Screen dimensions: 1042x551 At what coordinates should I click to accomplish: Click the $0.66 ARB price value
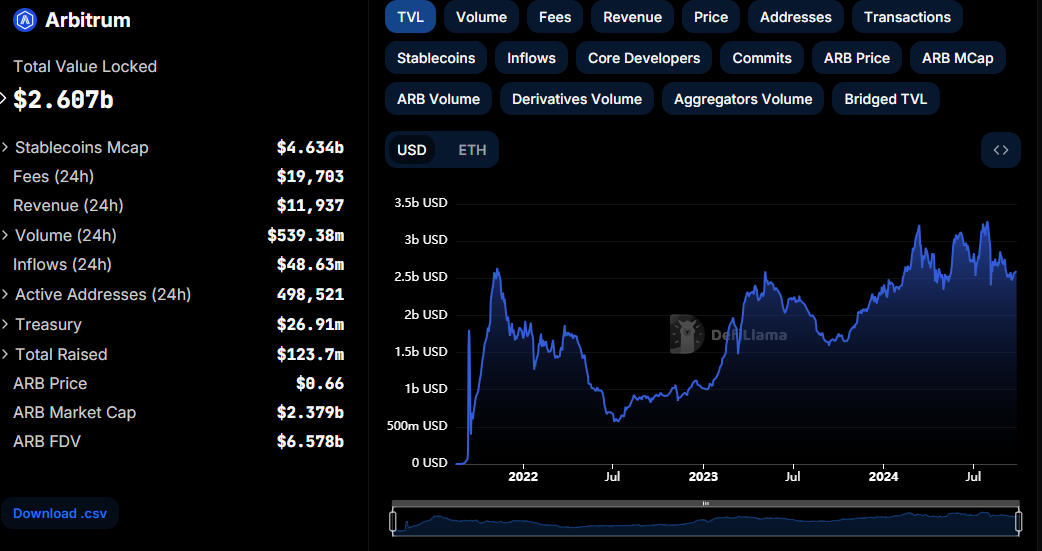click(320, 384)
